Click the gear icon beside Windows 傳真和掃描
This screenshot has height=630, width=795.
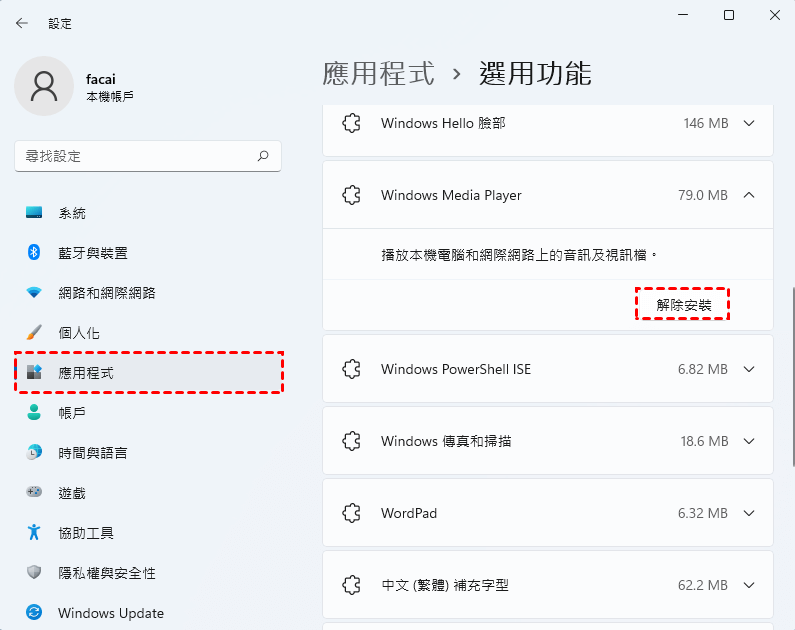click(351, 441)
